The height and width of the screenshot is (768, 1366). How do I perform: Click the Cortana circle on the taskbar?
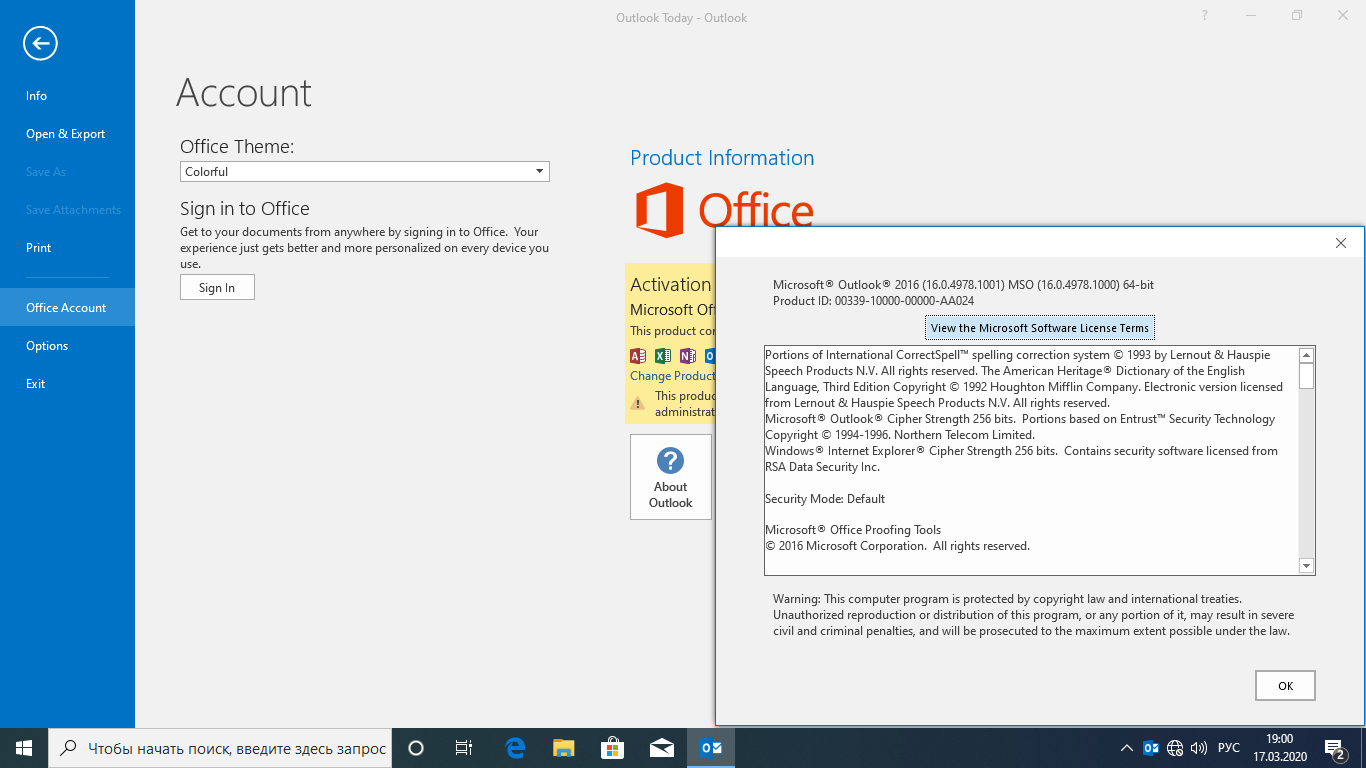point(416,748)
